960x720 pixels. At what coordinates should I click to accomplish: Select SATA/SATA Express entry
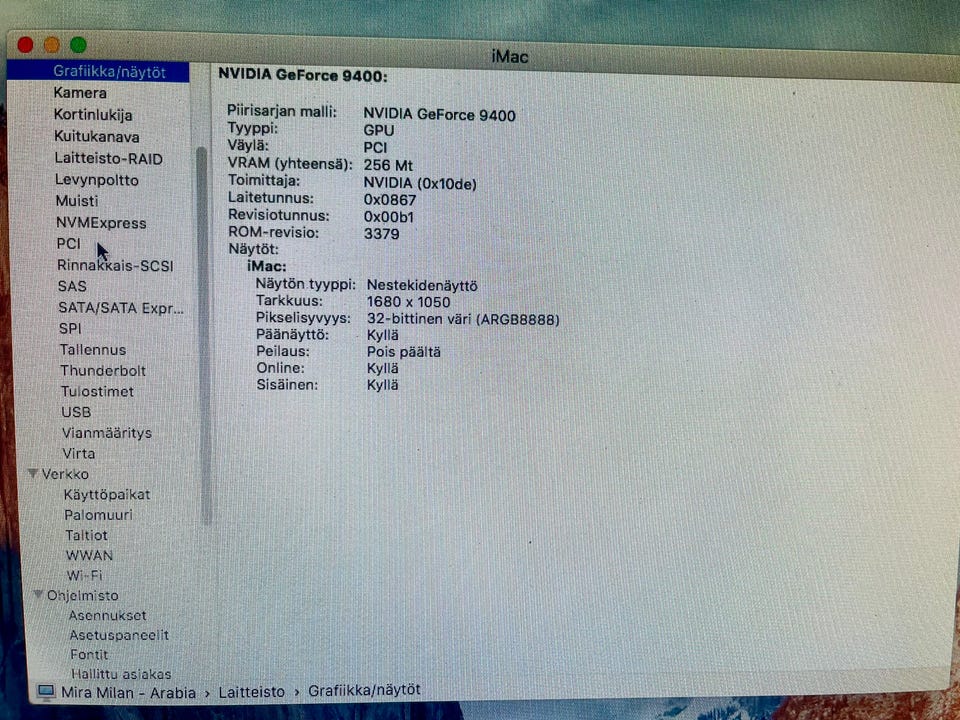(x=121, y=308)
